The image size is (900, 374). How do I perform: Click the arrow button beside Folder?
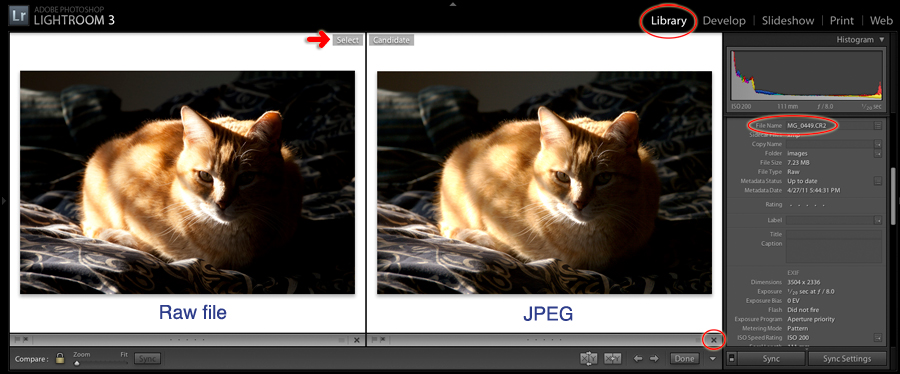[x=878, y=153]
